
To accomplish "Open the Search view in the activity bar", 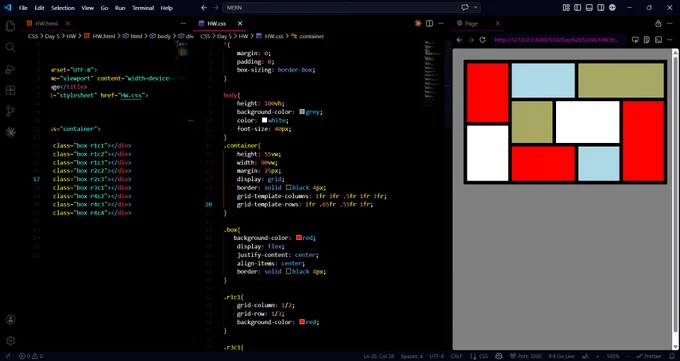I will 10,48.
